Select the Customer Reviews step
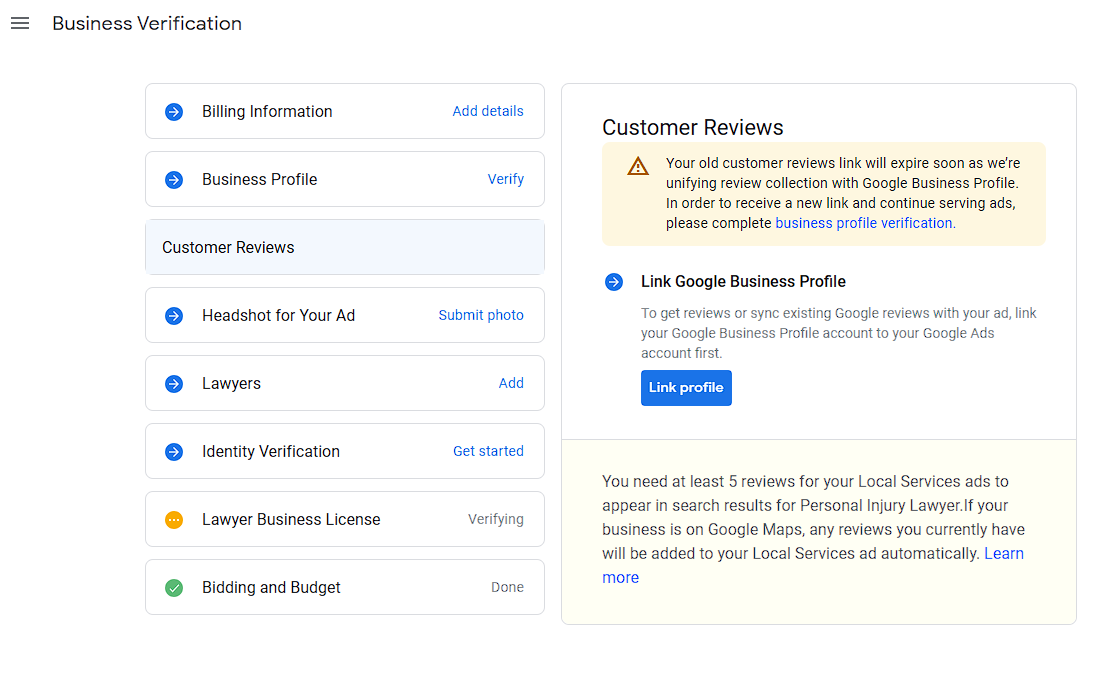Viewport: 1113px width, 673px height. coord(345,247)
